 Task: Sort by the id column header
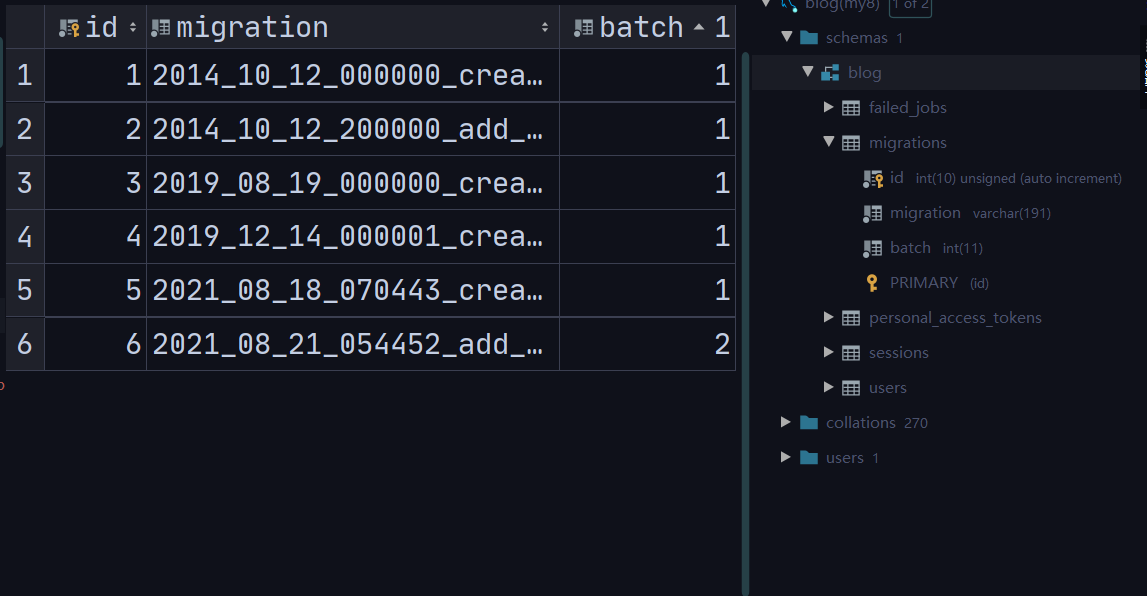click(96, 27)
